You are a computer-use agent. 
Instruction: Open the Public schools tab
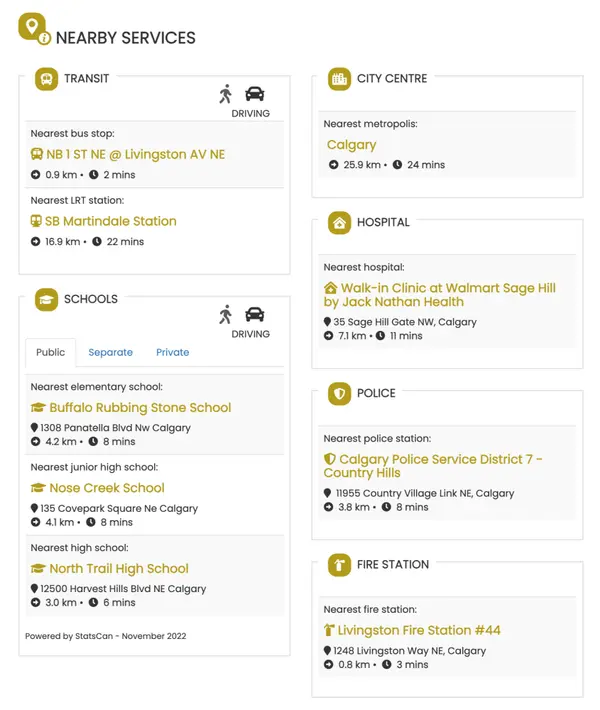[51, 352]
